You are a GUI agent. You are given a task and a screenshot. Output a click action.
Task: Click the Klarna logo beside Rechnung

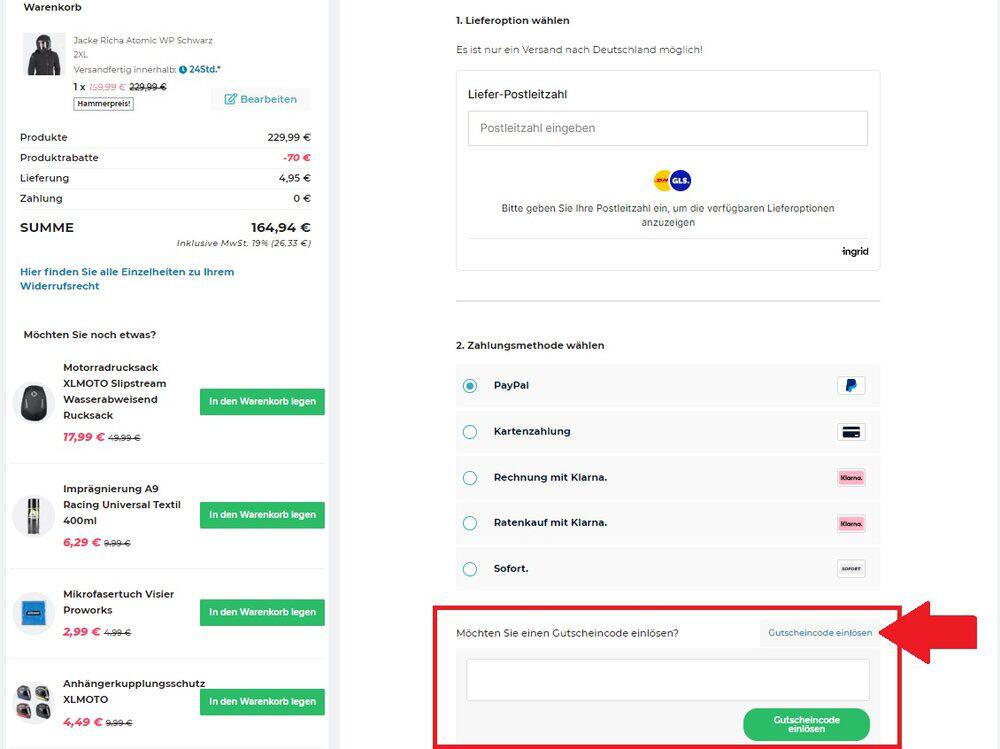pyautogui.click(x=851, y=478)
